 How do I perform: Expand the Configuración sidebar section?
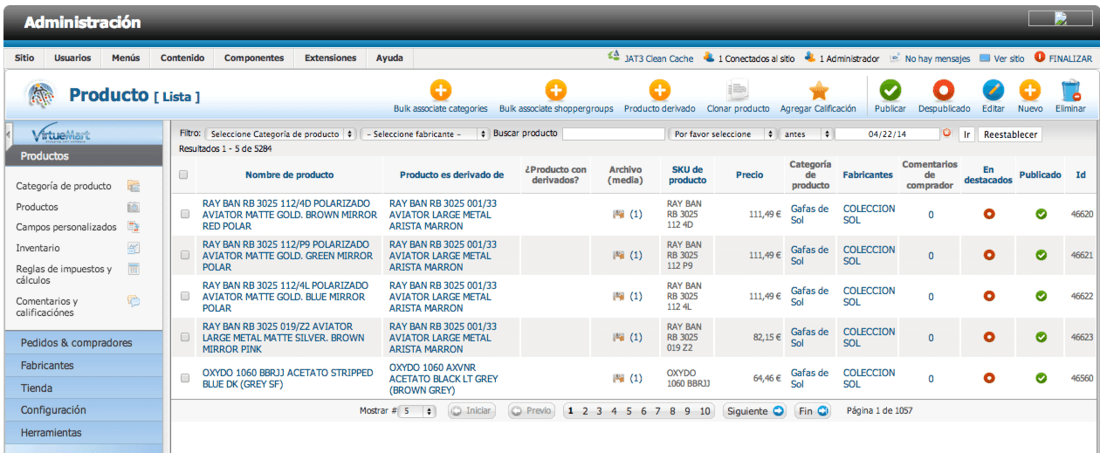(x=83, y=410)
